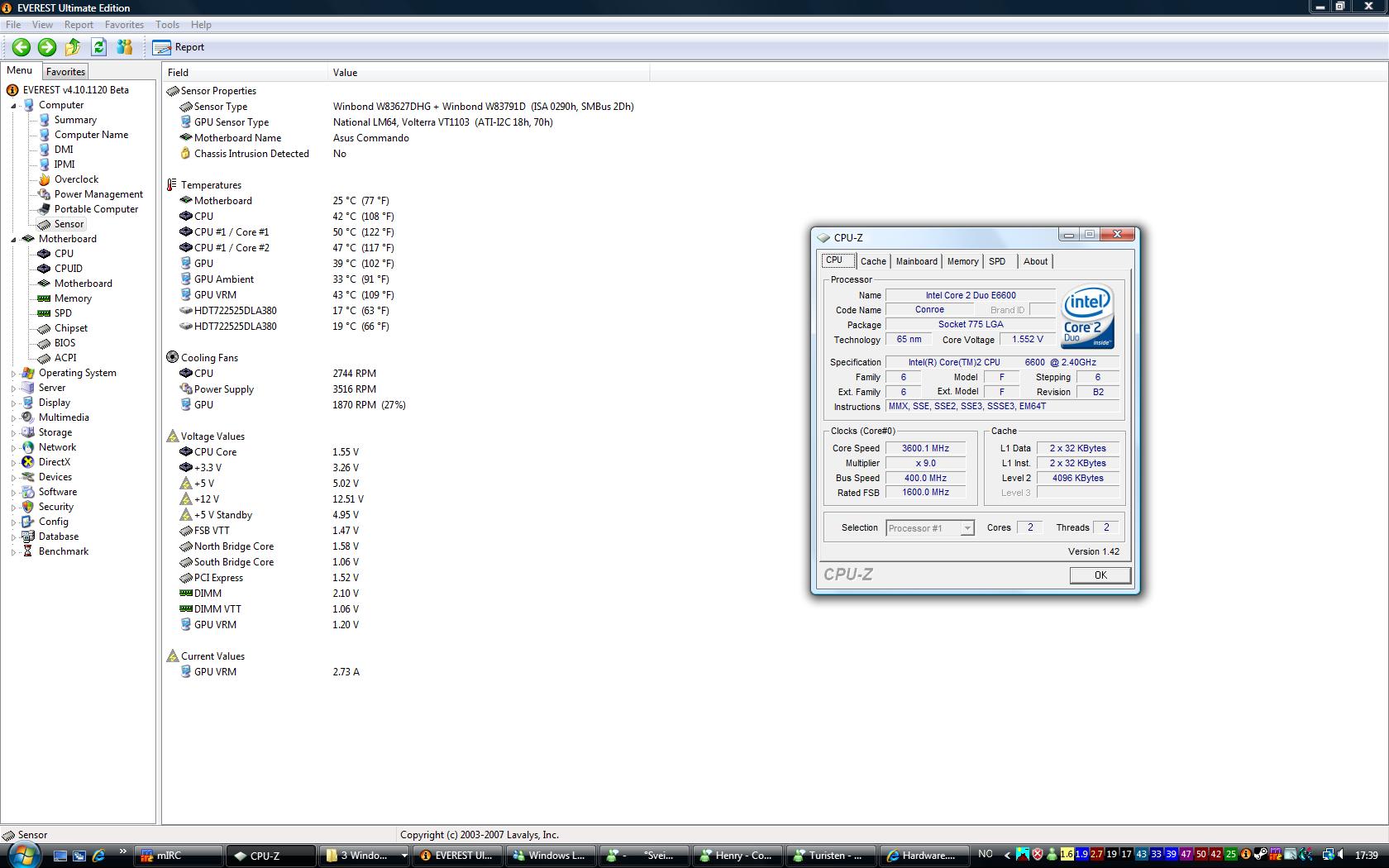Expand the Display tree node

tap(13, 403)
